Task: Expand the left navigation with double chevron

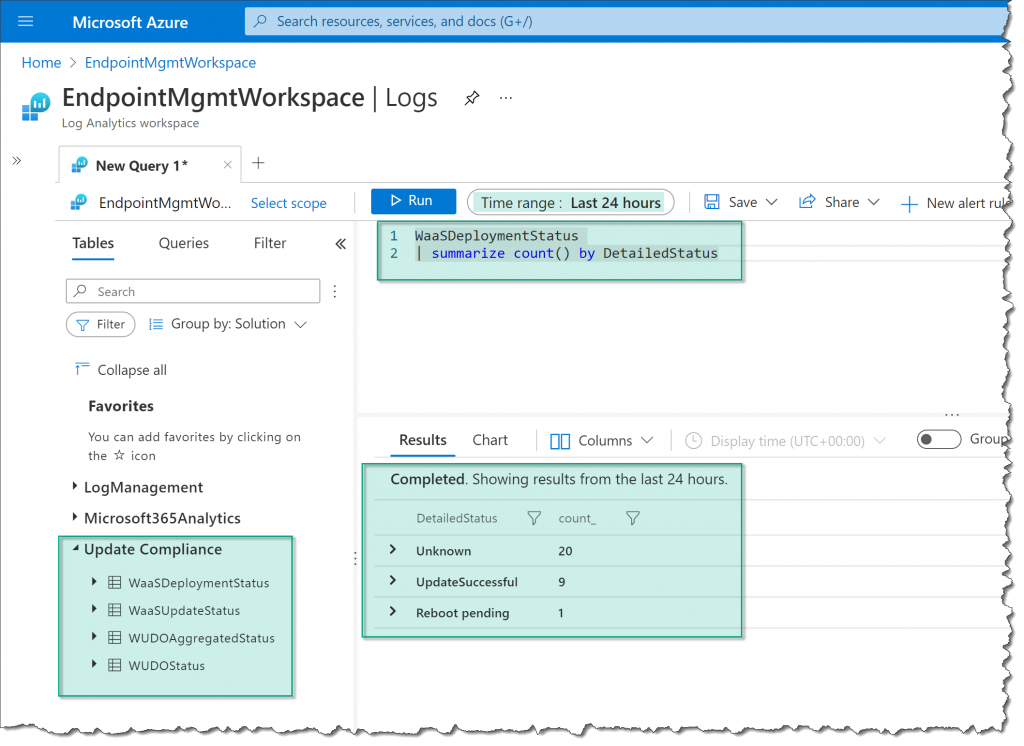Action: coord(17,161)
